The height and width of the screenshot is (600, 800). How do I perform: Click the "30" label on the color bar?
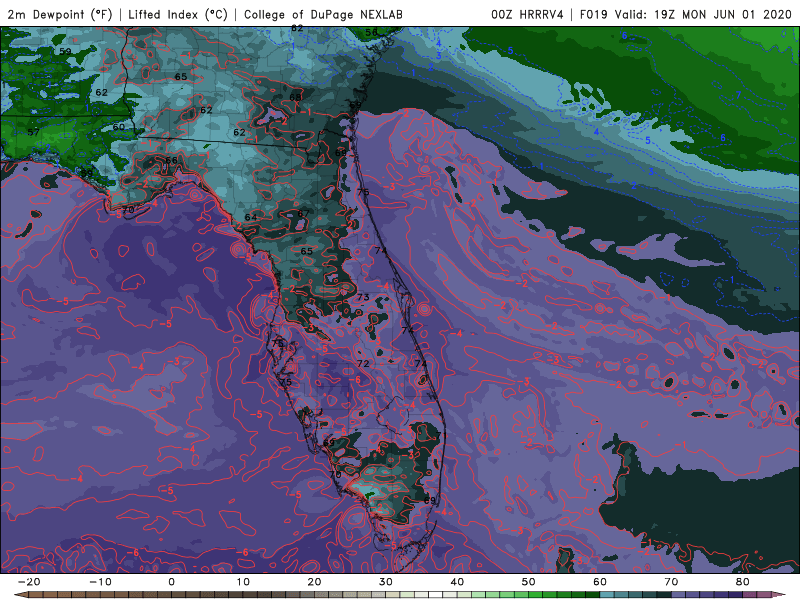point(386,582)
